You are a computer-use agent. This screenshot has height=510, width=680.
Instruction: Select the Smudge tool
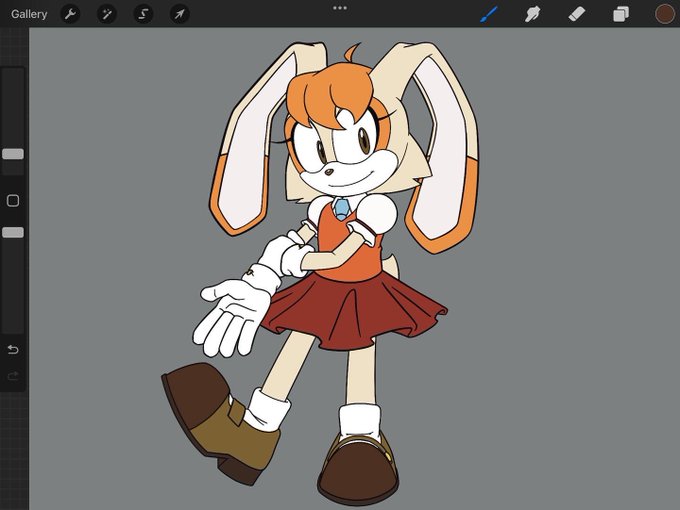pyautogui.click(x=533, y=14)
